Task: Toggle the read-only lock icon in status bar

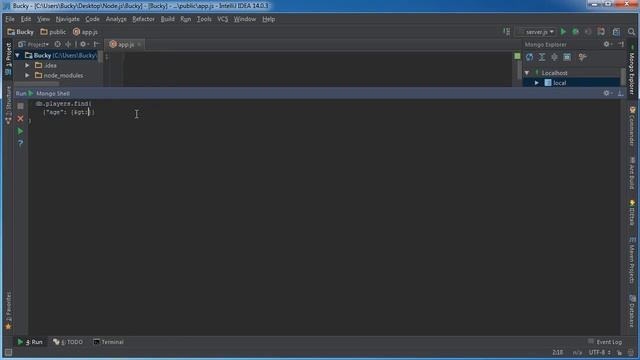Action: click(x=620, y=353)
